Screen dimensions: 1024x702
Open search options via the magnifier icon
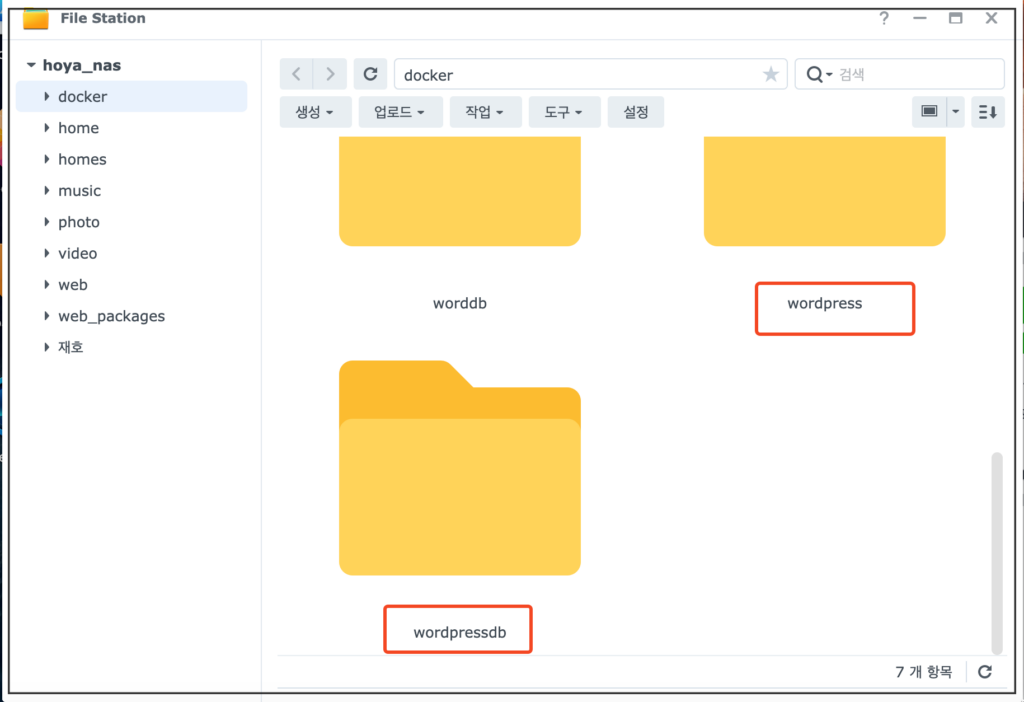(x=818, y=74)
